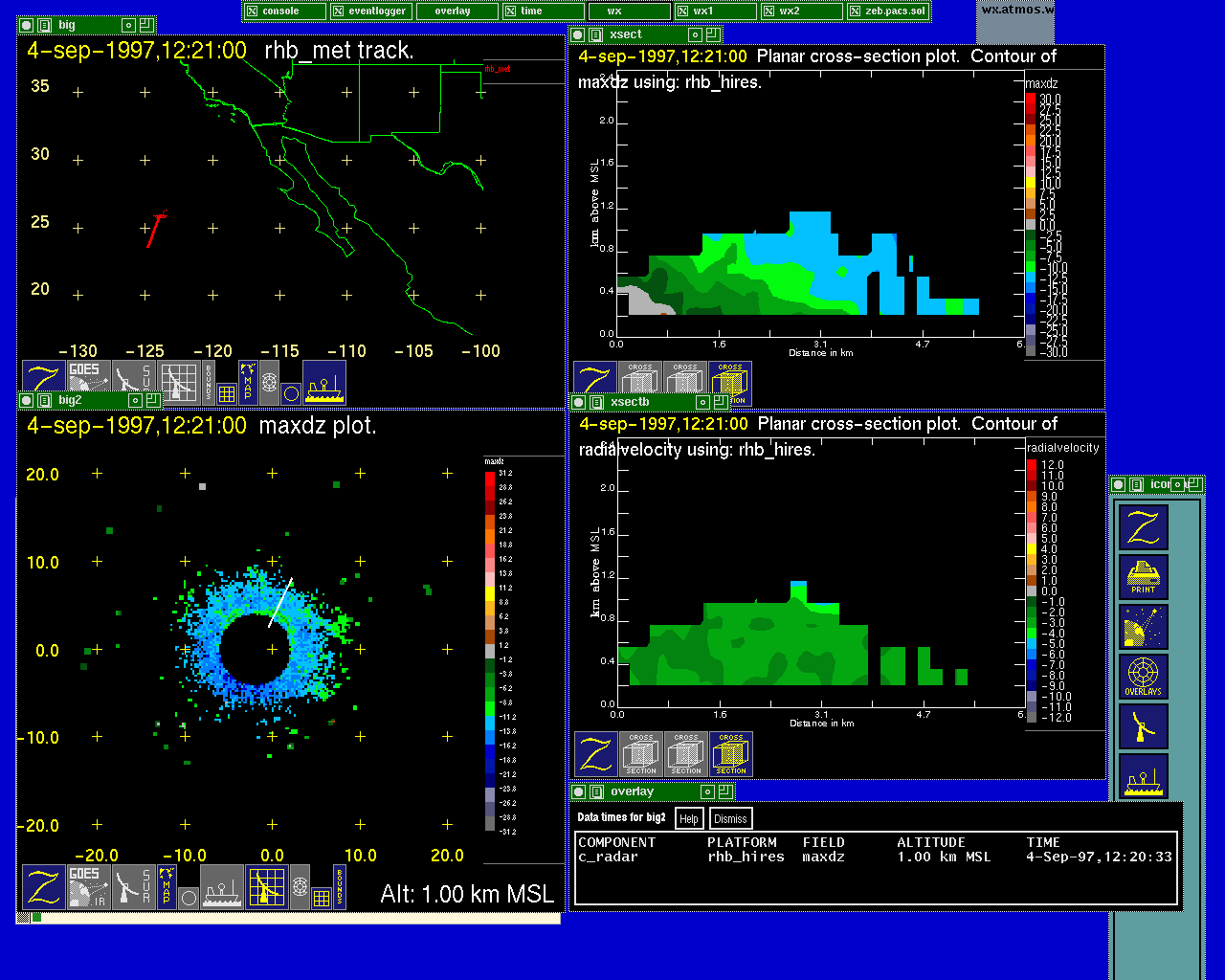Viewport: 1225px width, 980px height.
Task: Click the white cross-section line on the radar plot
Action: [x=280, y=602]
